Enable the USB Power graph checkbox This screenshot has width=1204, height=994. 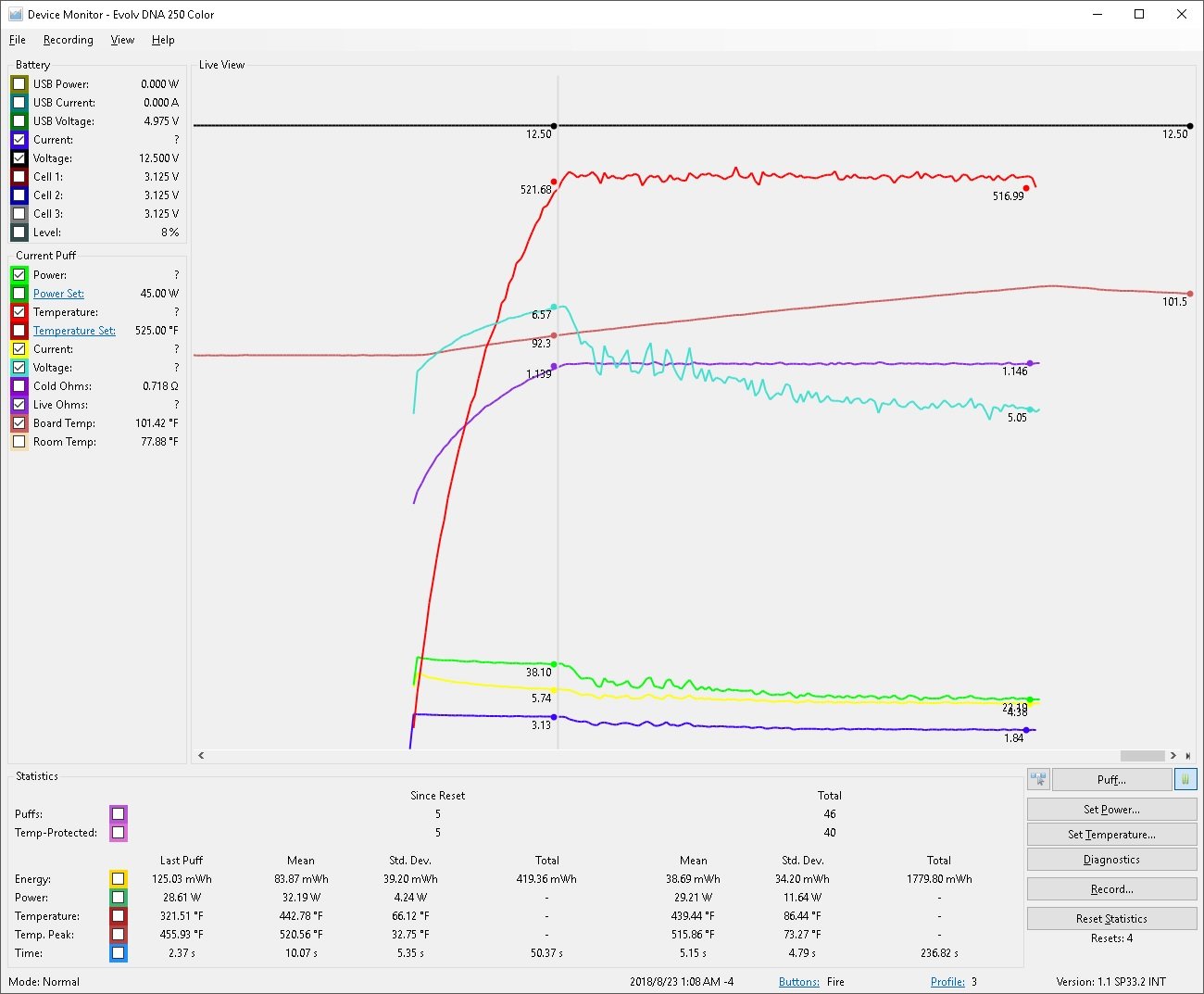[x=19, y=84]
